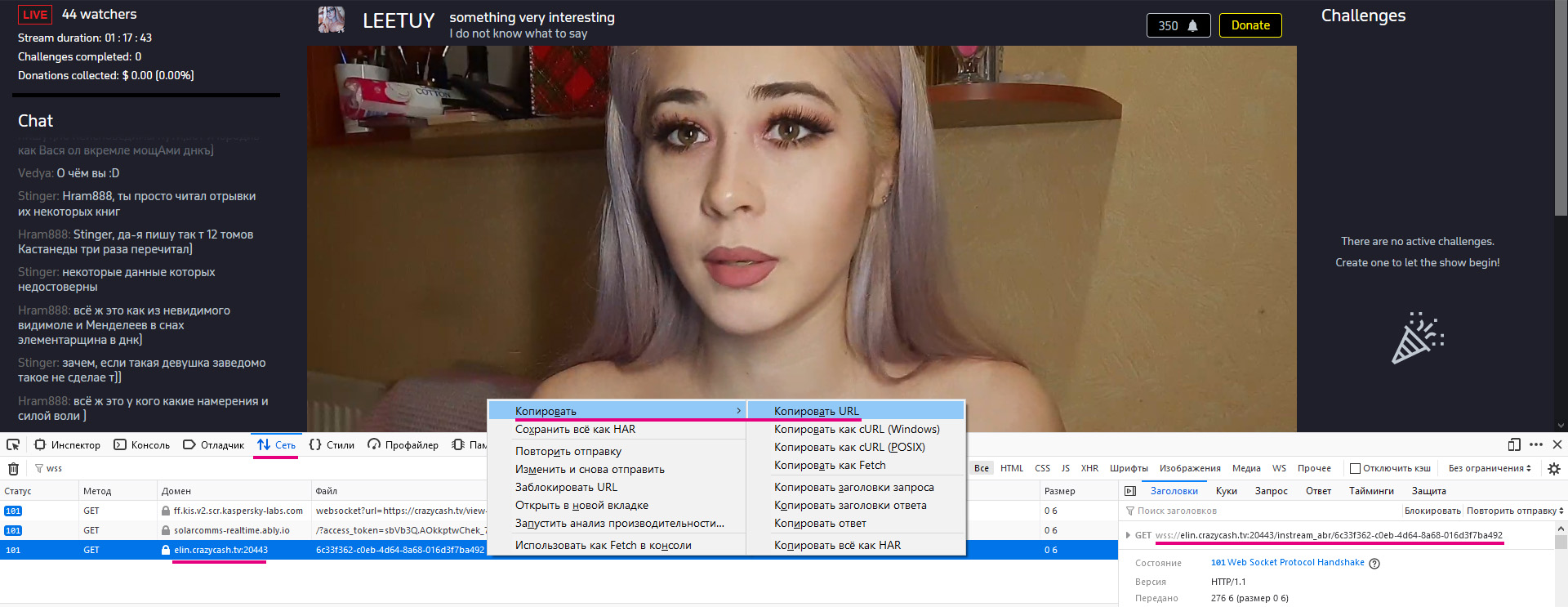The height and width of the screenshot is (607, 1568).
Task: Click the Блокировать button
Action: (x=1432, y=511)
